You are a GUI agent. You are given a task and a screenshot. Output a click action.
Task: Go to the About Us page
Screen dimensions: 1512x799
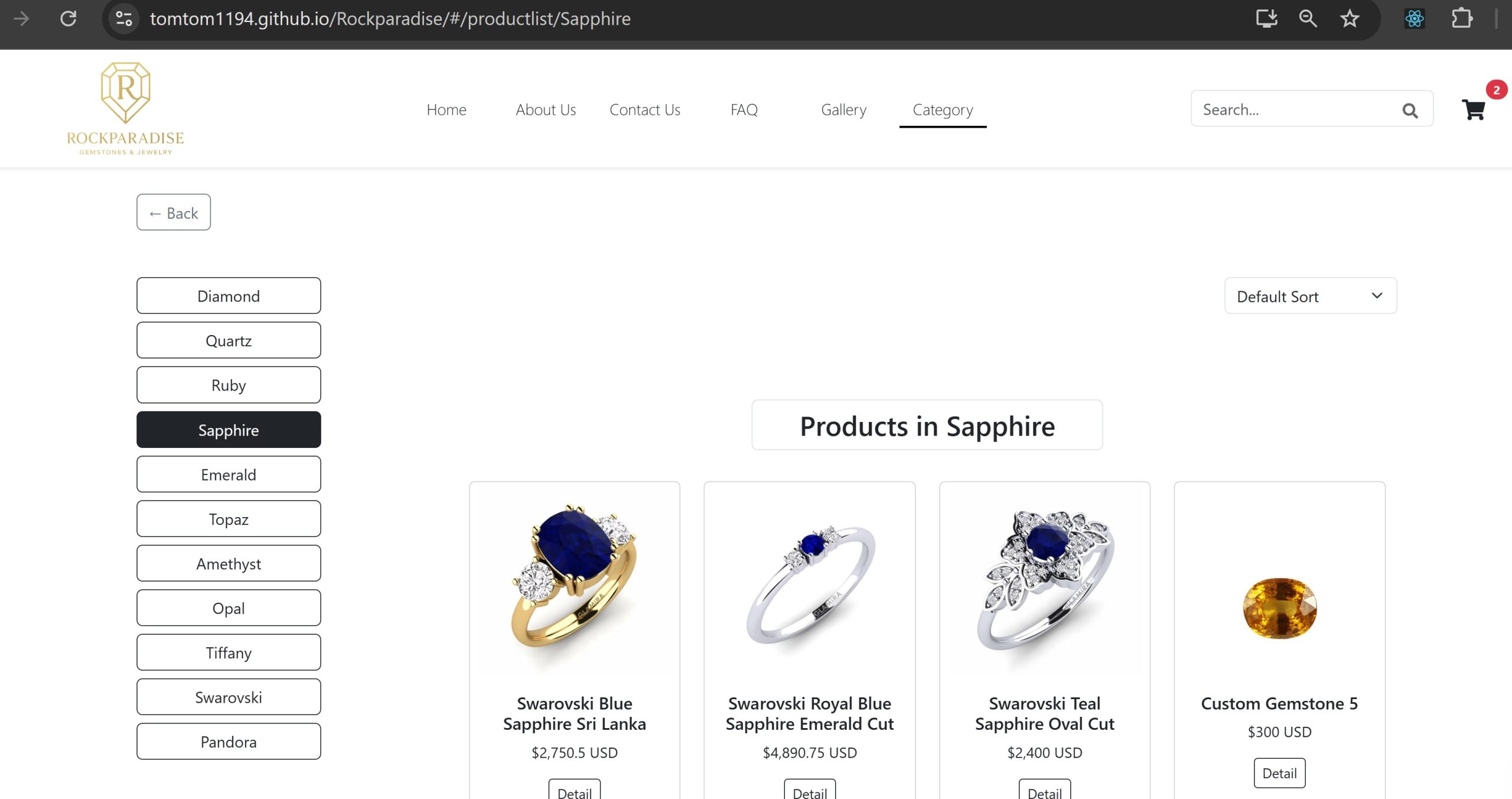(546, 110)
